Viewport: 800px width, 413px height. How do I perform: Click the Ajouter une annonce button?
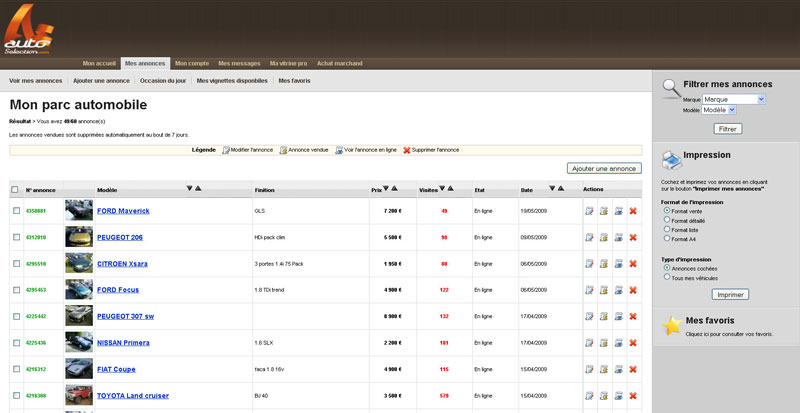[x=603, y=169]
